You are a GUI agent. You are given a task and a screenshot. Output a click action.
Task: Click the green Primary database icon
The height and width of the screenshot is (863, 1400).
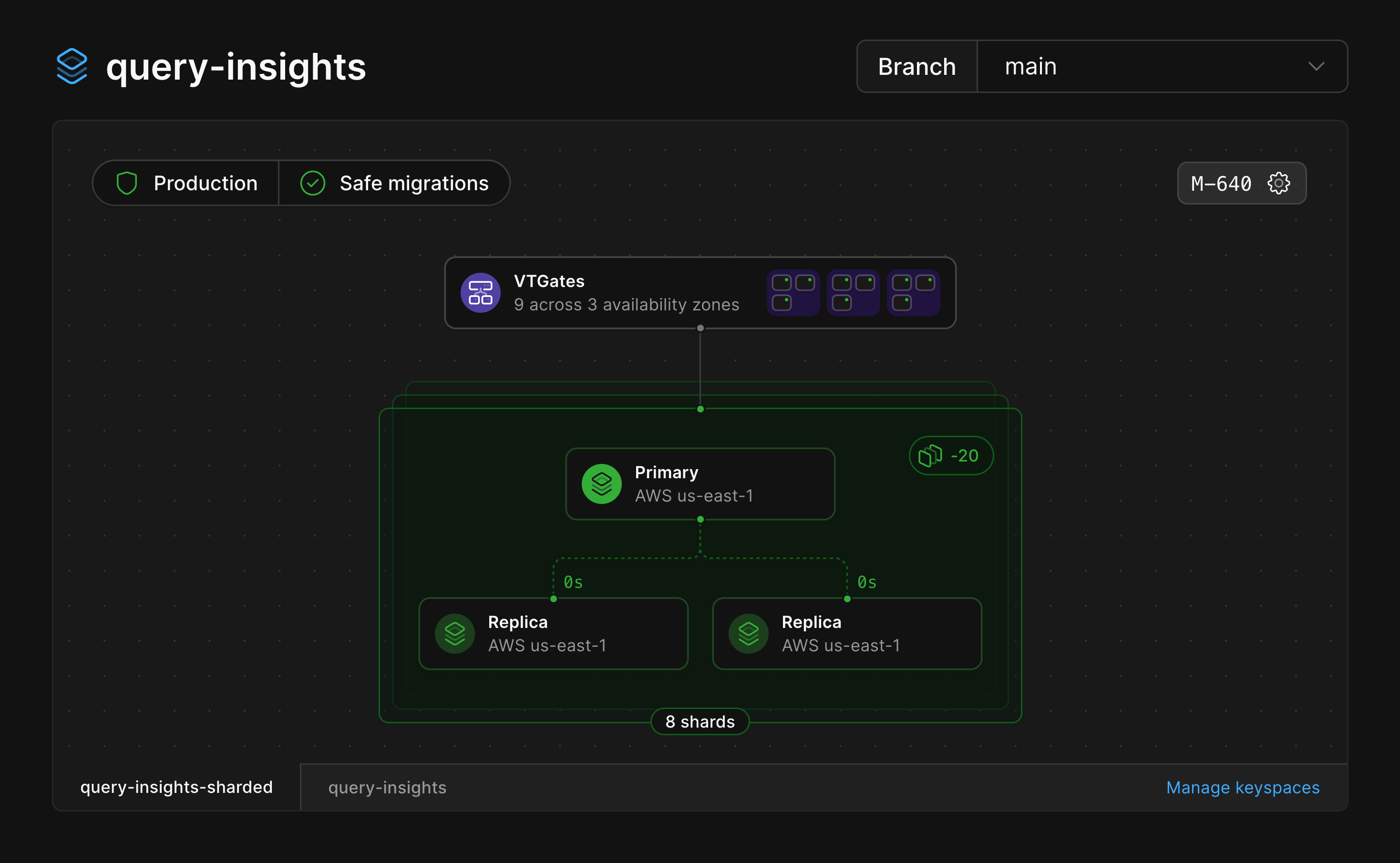tap(602, 484)
